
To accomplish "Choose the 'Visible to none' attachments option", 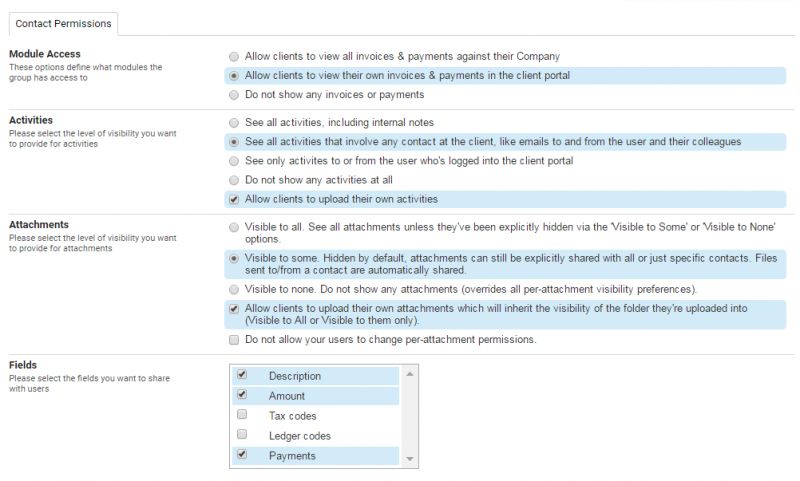I will point(234,288).
